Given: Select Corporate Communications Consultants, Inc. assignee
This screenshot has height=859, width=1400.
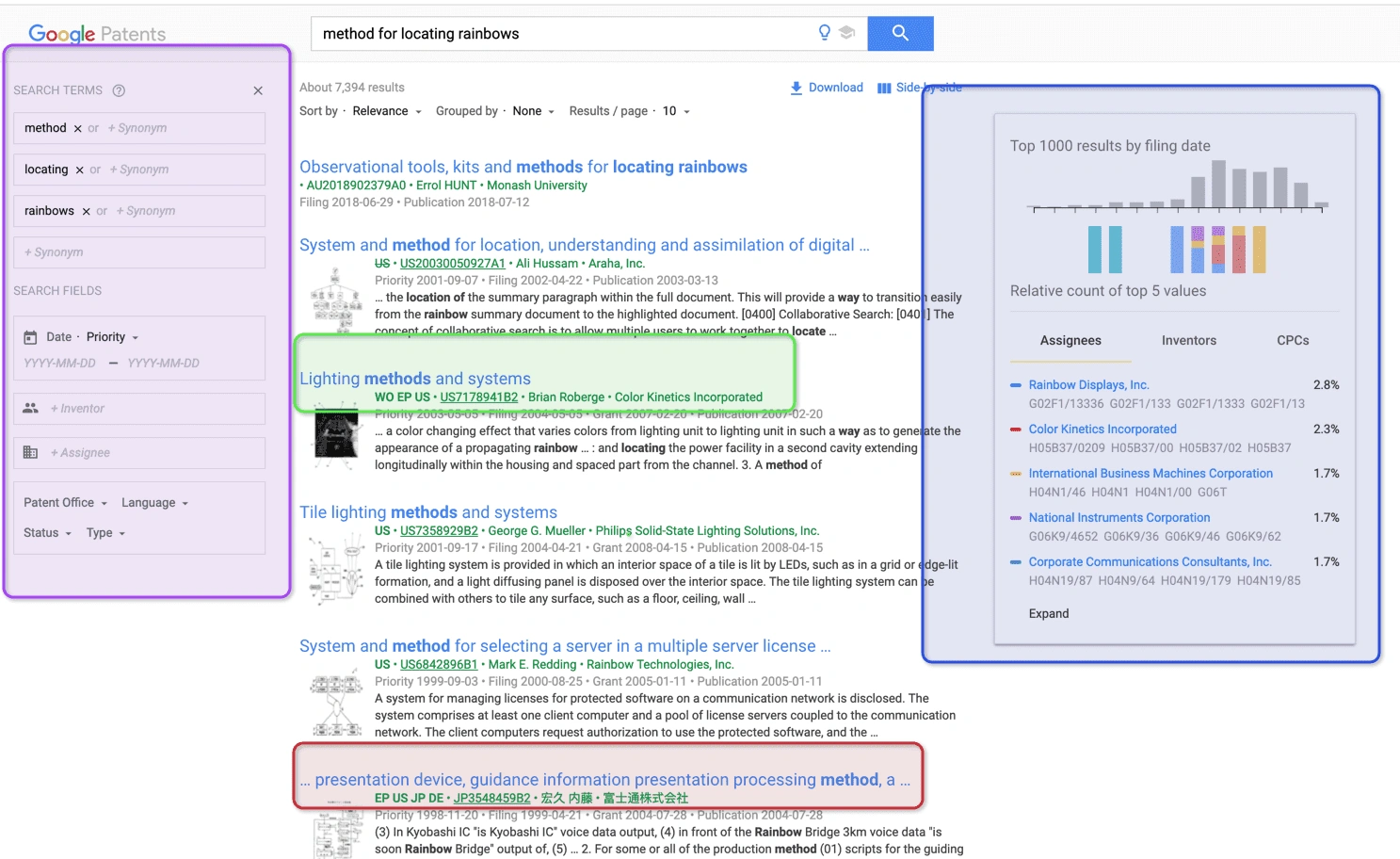Looking at the screenshot, I should [1151, 562].
